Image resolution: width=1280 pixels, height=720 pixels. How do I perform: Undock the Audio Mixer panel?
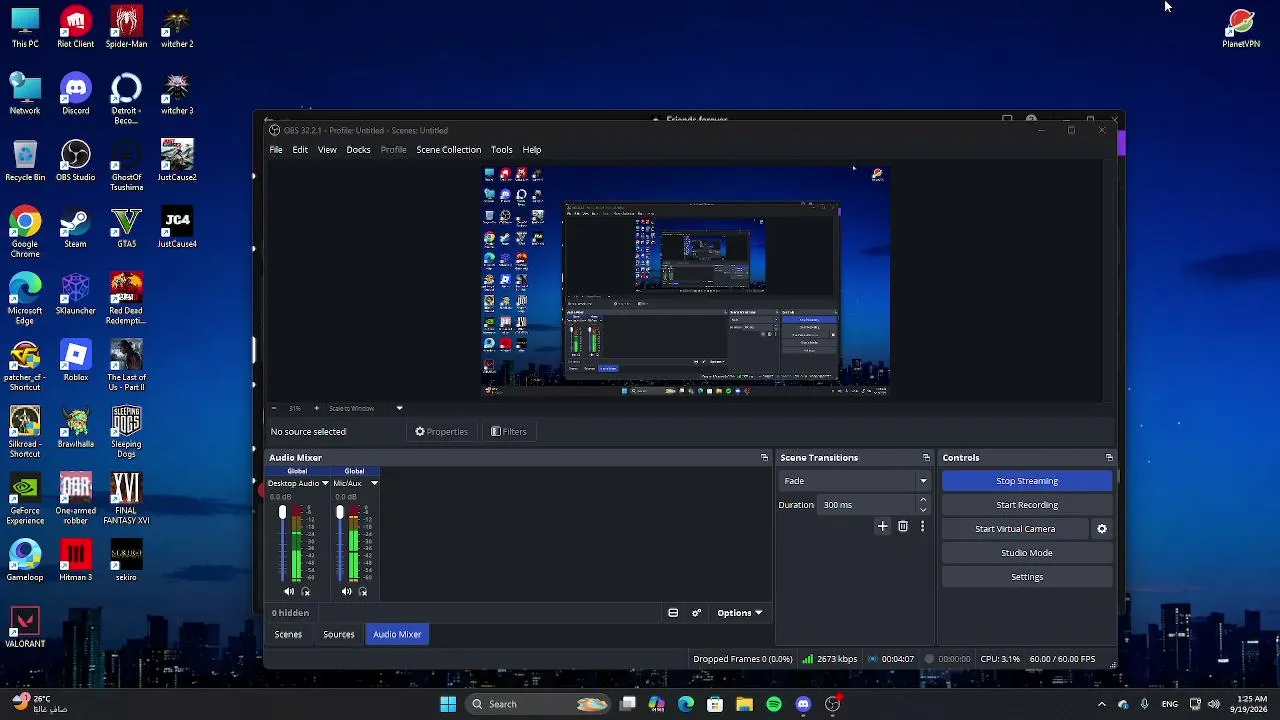tap(764, 458)
